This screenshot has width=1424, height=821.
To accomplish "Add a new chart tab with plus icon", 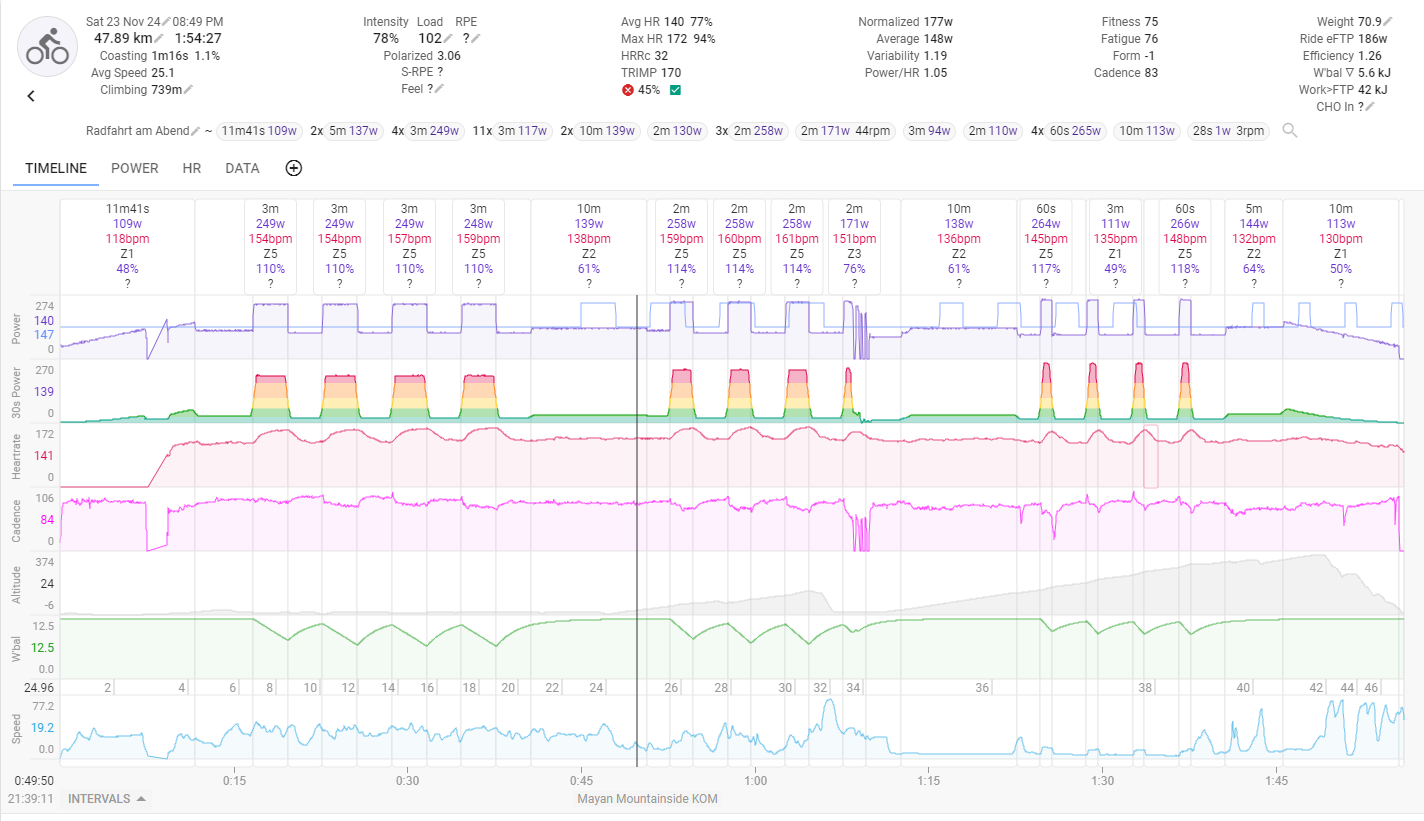I will coord(294,168).
